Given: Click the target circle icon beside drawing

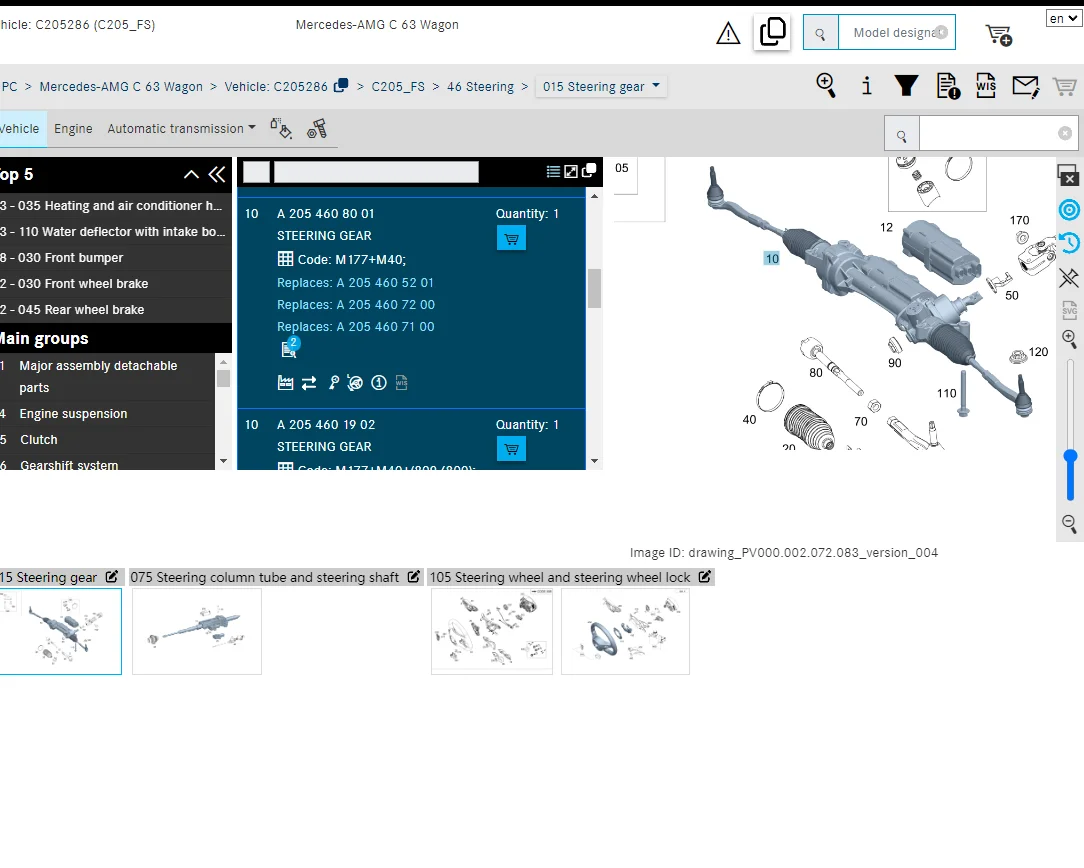Looking at the screenshot, I should (x=1069, y=209).
